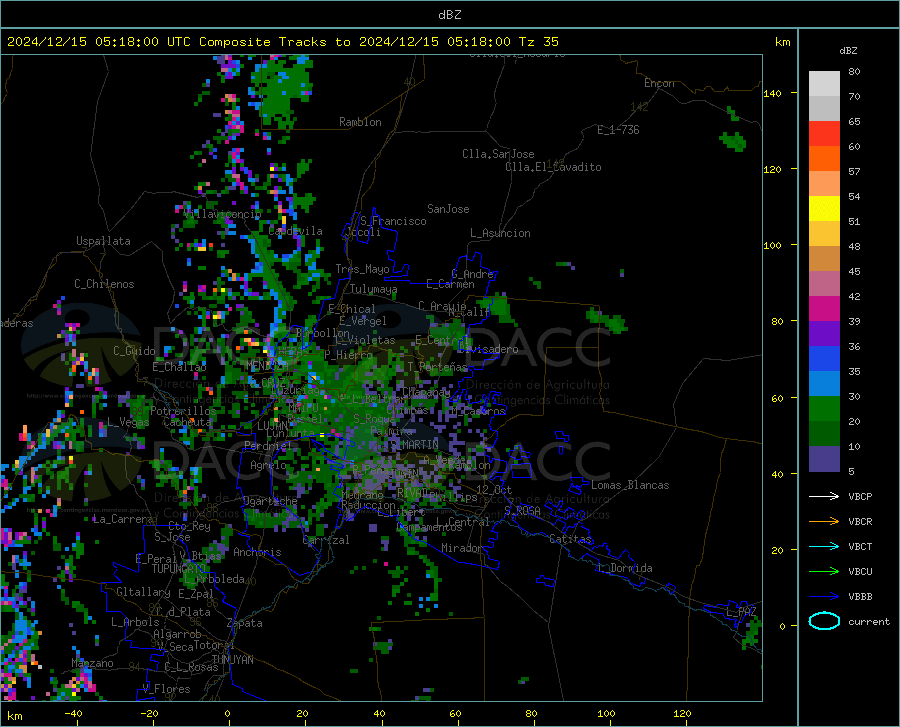Click the 'Mirador' map label
The height and width of the screenshot is (727, 900).
click(x=462, y=548)
